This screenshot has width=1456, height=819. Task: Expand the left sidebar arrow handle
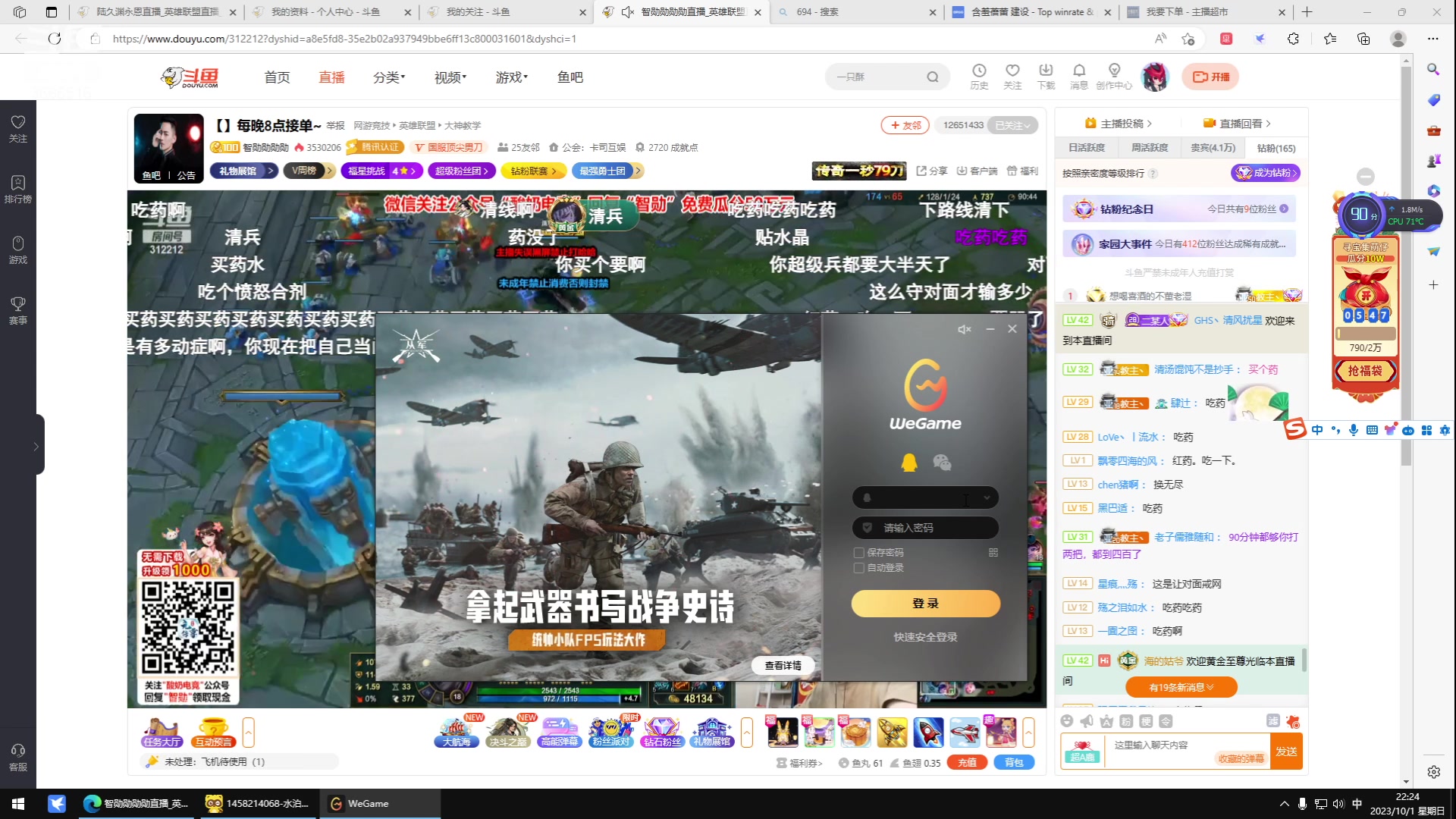(35, 446)
